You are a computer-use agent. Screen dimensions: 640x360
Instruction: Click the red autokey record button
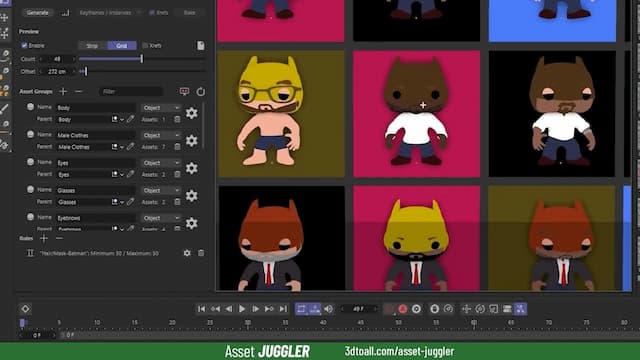(403, 309)
